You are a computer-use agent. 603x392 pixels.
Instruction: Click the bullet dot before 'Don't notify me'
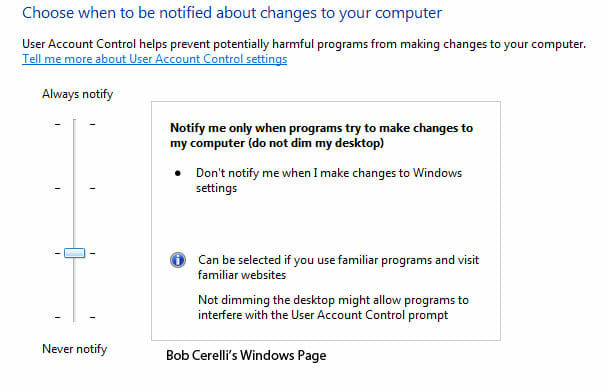(178, 173)
